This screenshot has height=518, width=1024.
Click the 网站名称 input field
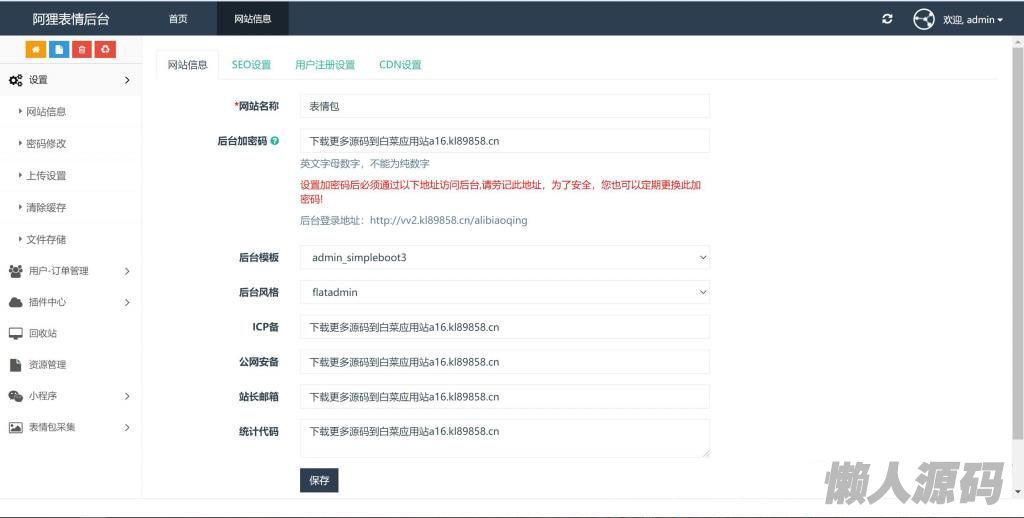504,106
